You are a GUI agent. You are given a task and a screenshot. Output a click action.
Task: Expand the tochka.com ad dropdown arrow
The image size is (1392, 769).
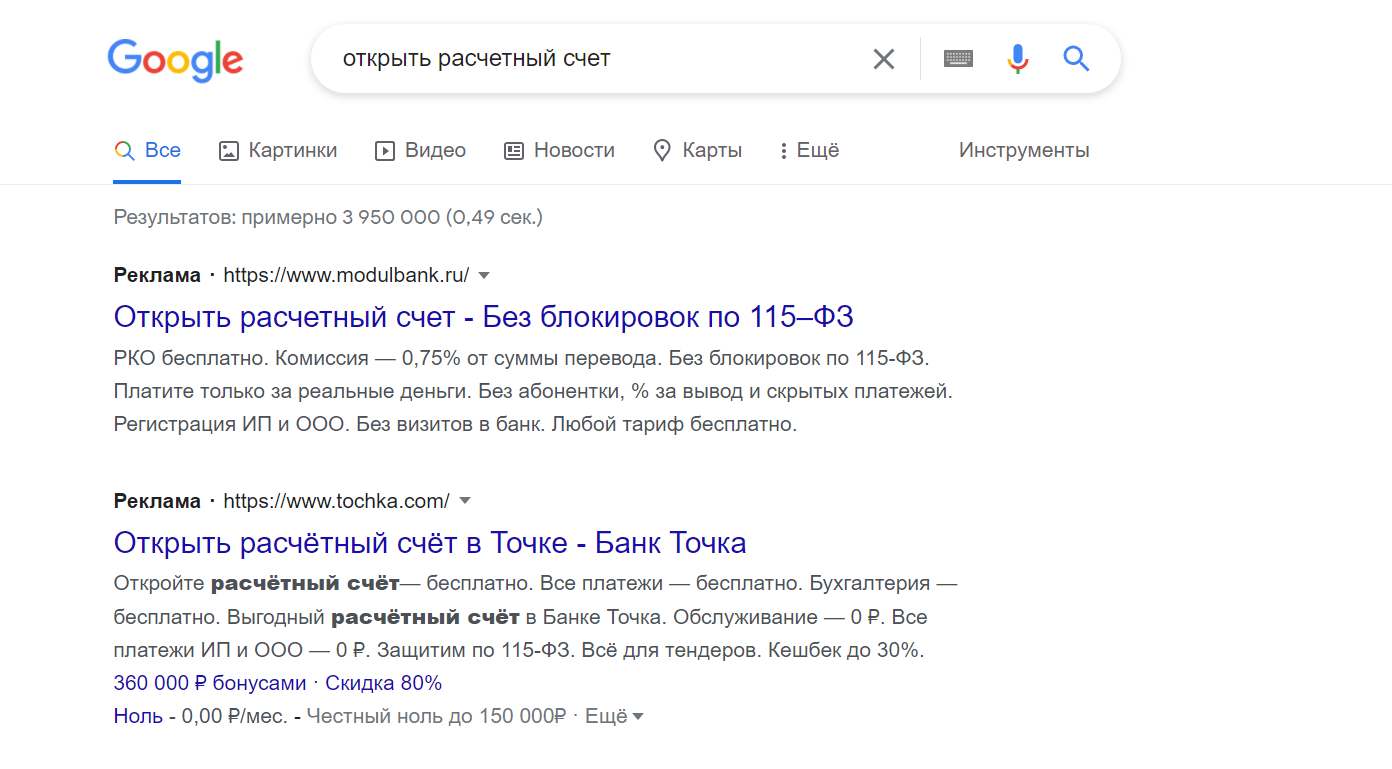[x=464, y=501]
